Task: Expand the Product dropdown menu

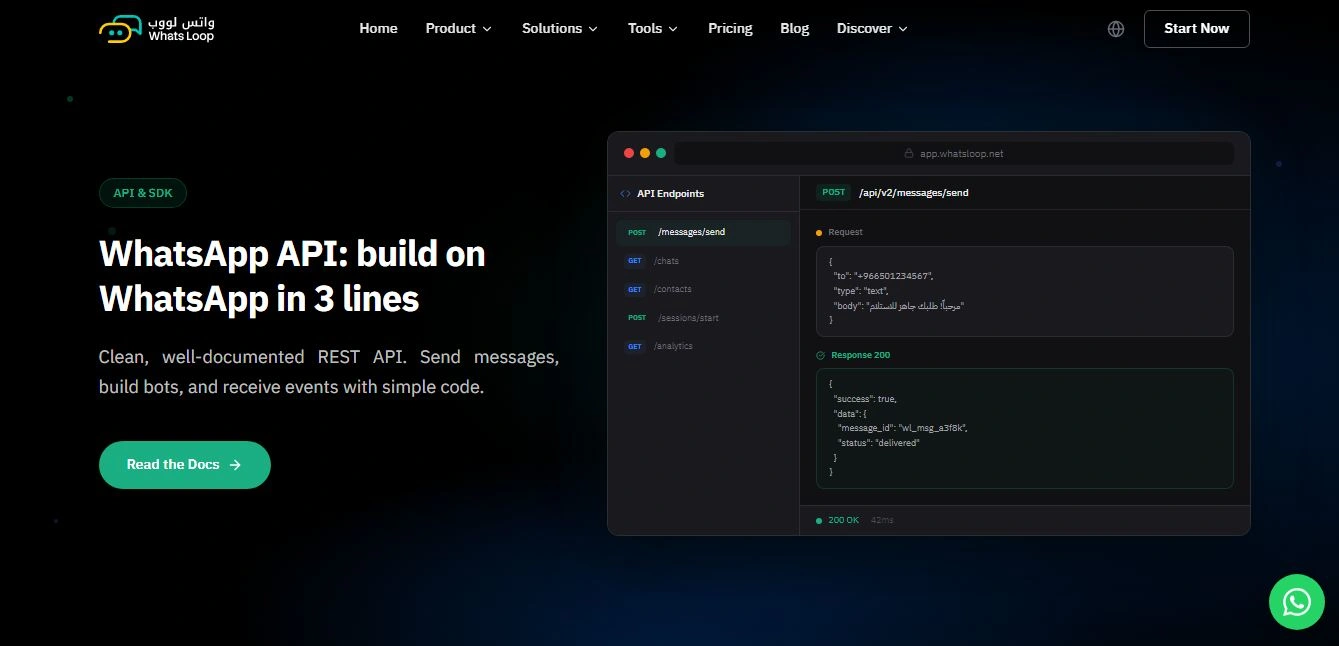Action: [x=459, y=29]
